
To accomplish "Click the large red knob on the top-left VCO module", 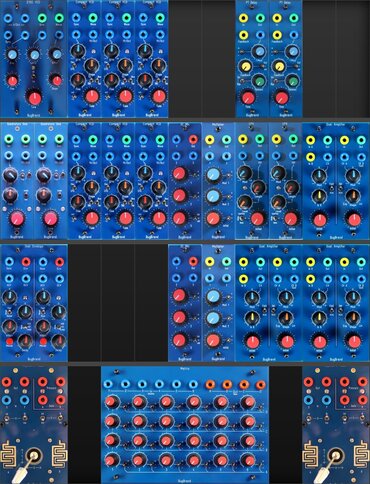I will click(x=34, y=98).
